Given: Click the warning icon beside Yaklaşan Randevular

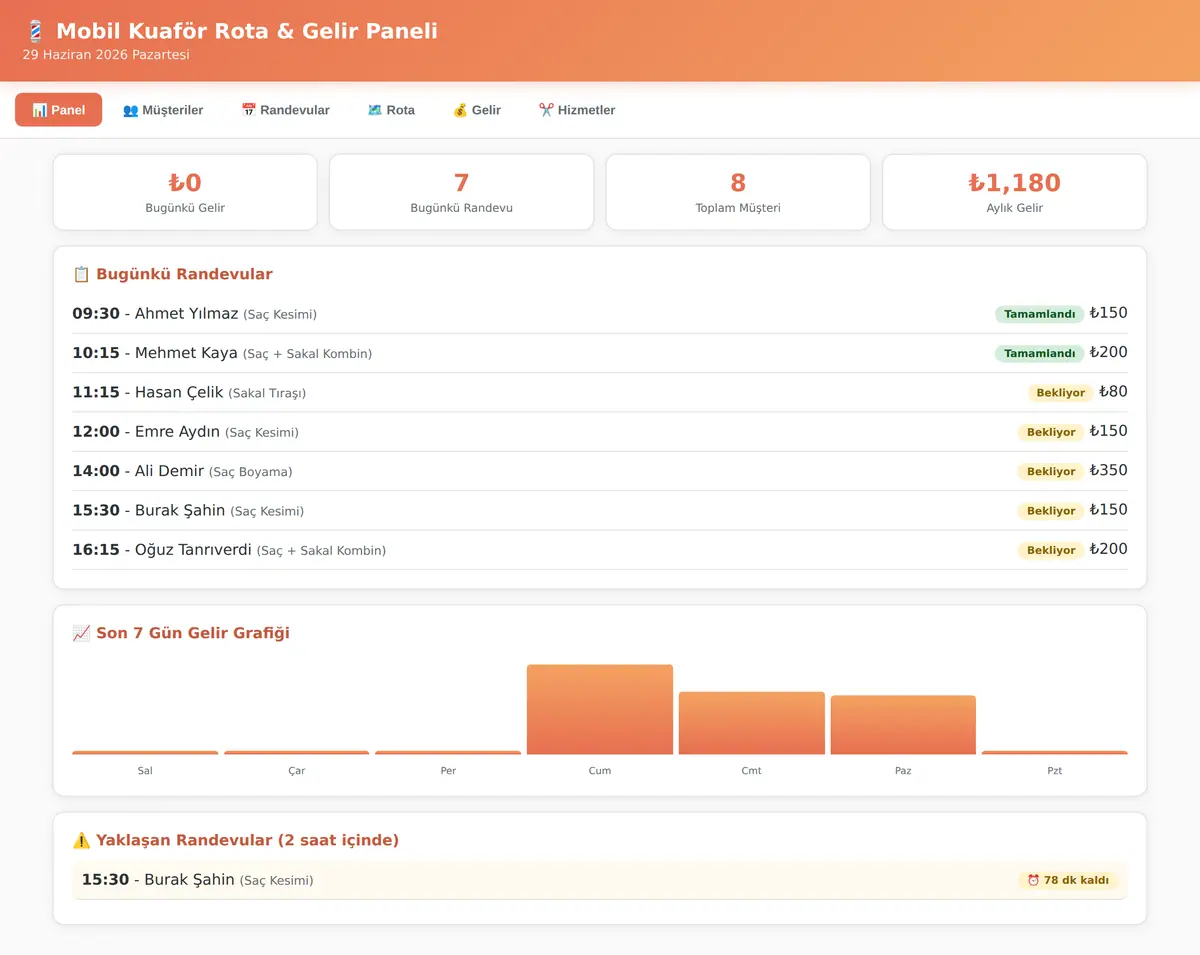Looking at the screenshot, I should click(81, 840).
